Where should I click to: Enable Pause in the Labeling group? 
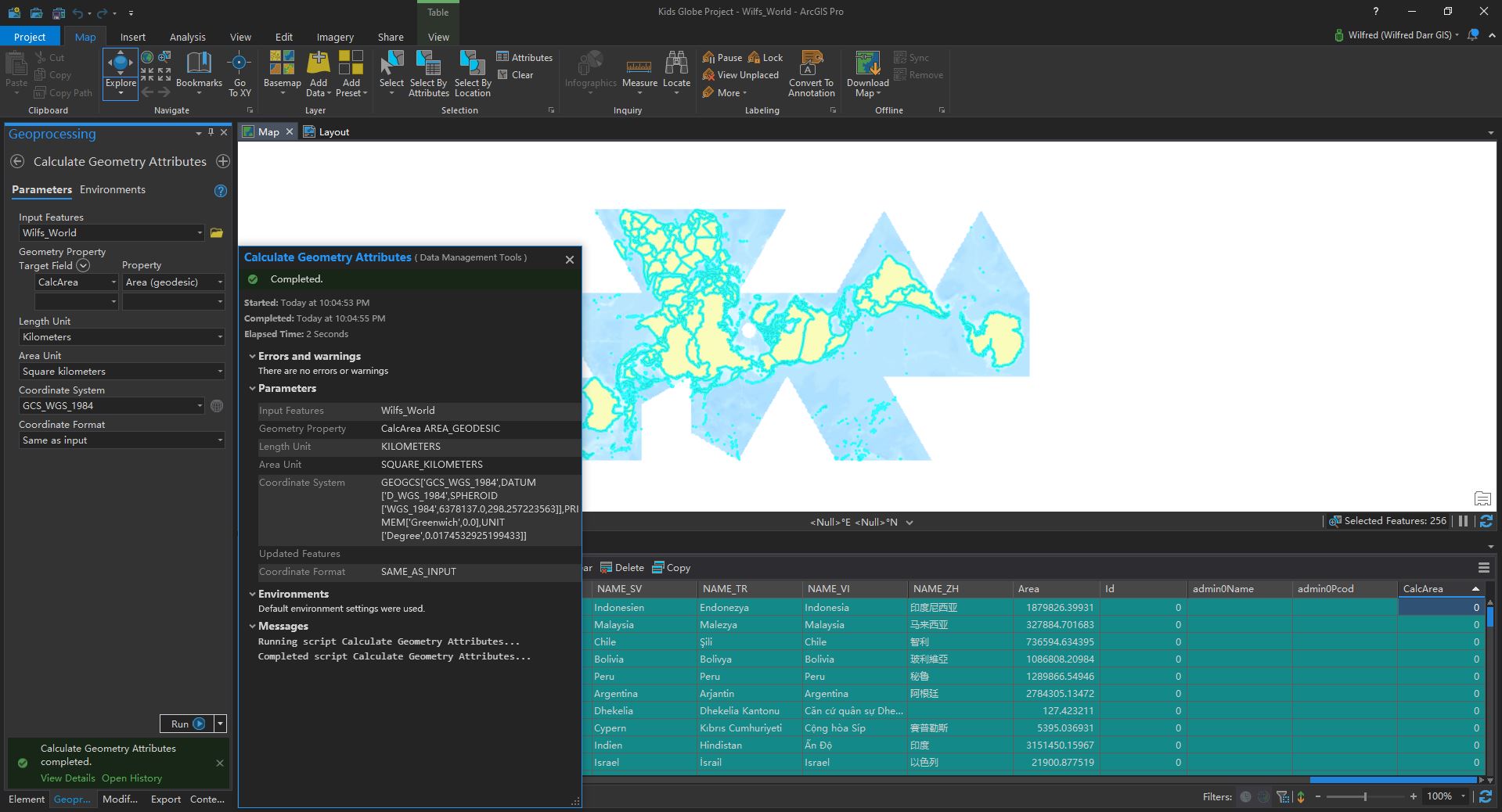coord(721,57)
